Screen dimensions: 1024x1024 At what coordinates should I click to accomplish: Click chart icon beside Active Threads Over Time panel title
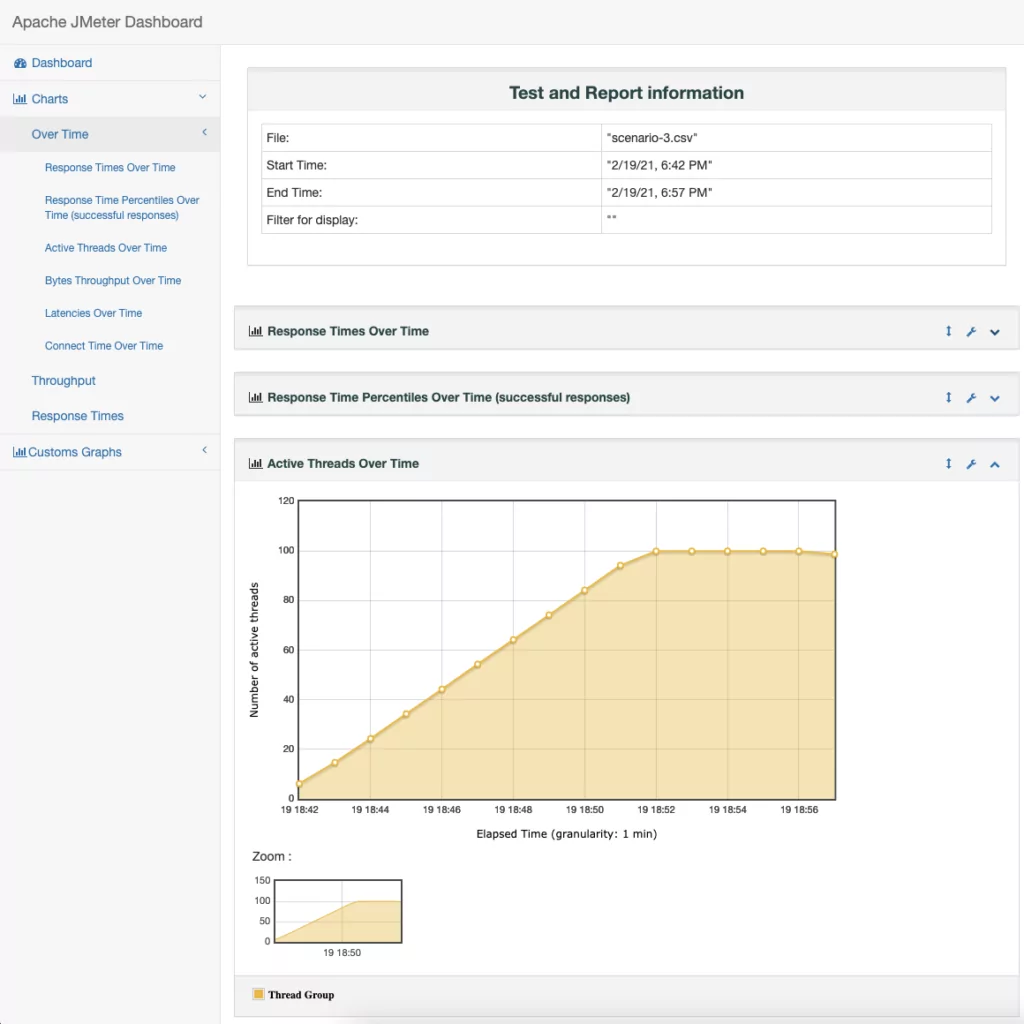(x=255, y=464)
